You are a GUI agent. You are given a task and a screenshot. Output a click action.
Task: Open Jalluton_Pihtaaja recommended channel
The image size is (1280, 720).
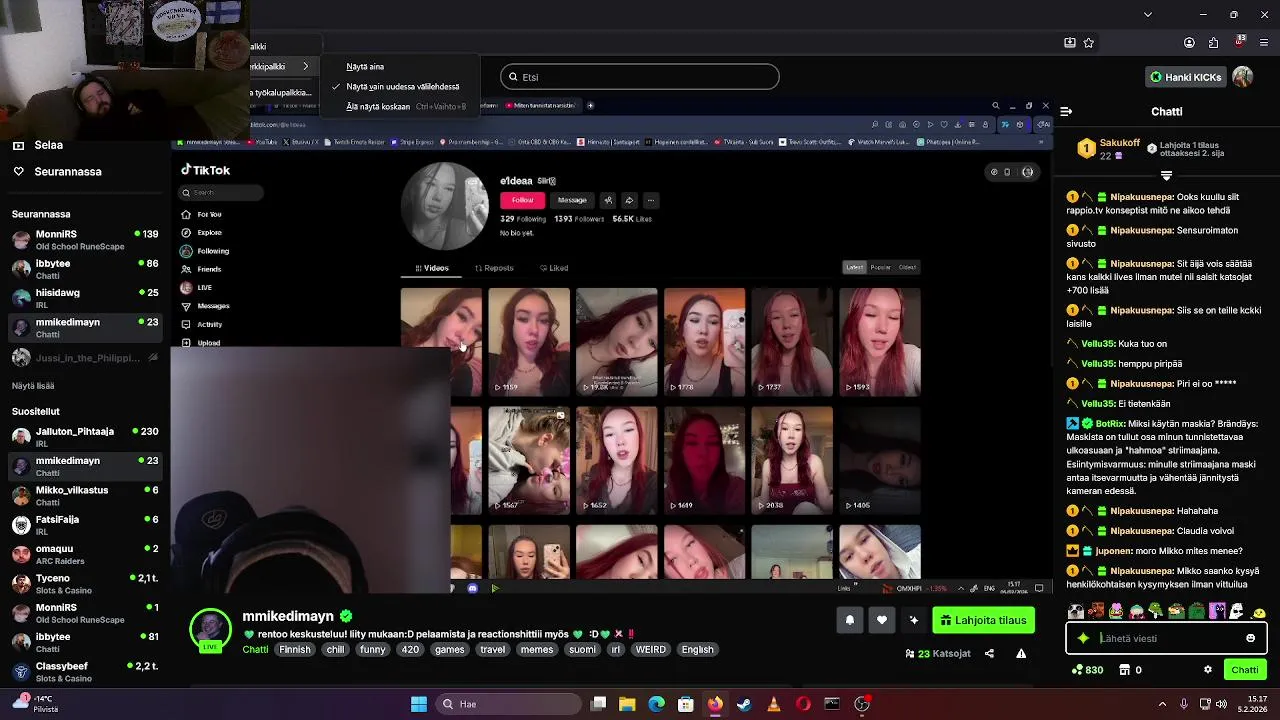[x=85, y=437]
